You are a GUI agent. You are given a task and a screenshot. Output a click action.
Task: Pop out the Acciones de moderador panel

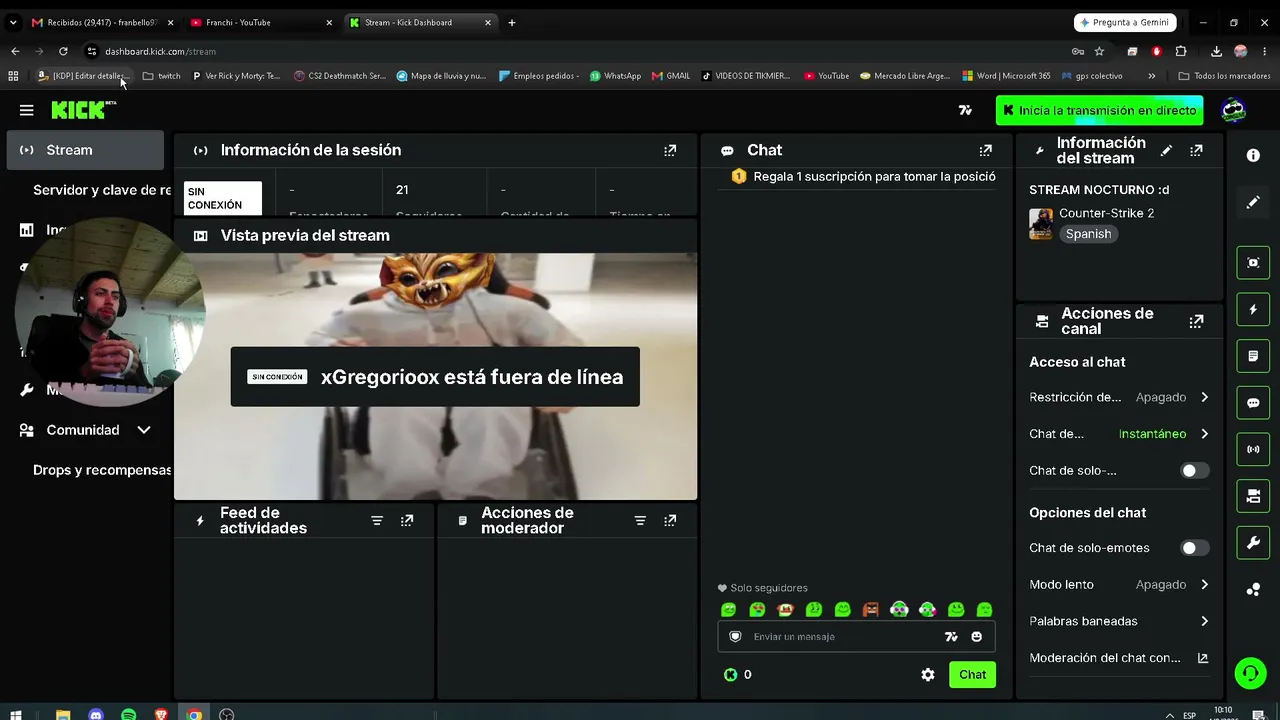[670, 521]
